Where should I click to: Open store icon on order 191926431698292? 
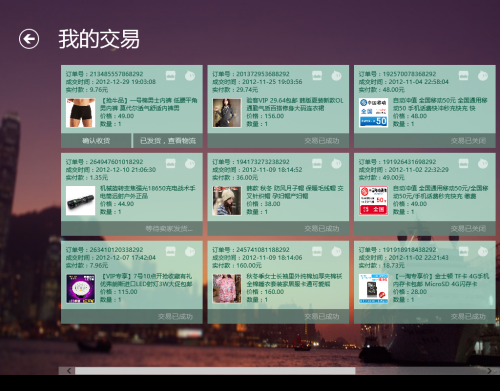coord(464,164)
